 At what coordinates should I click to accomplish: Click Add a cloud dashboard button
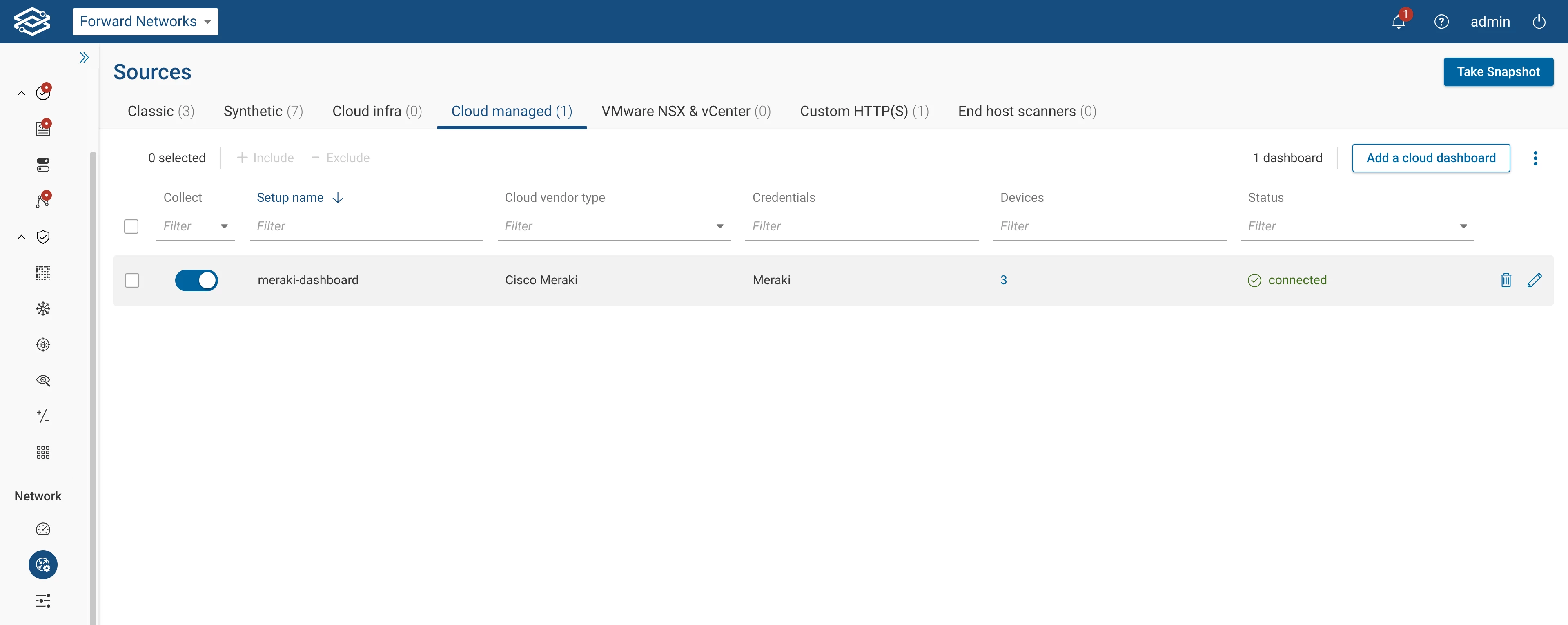tap(1430, 158)
